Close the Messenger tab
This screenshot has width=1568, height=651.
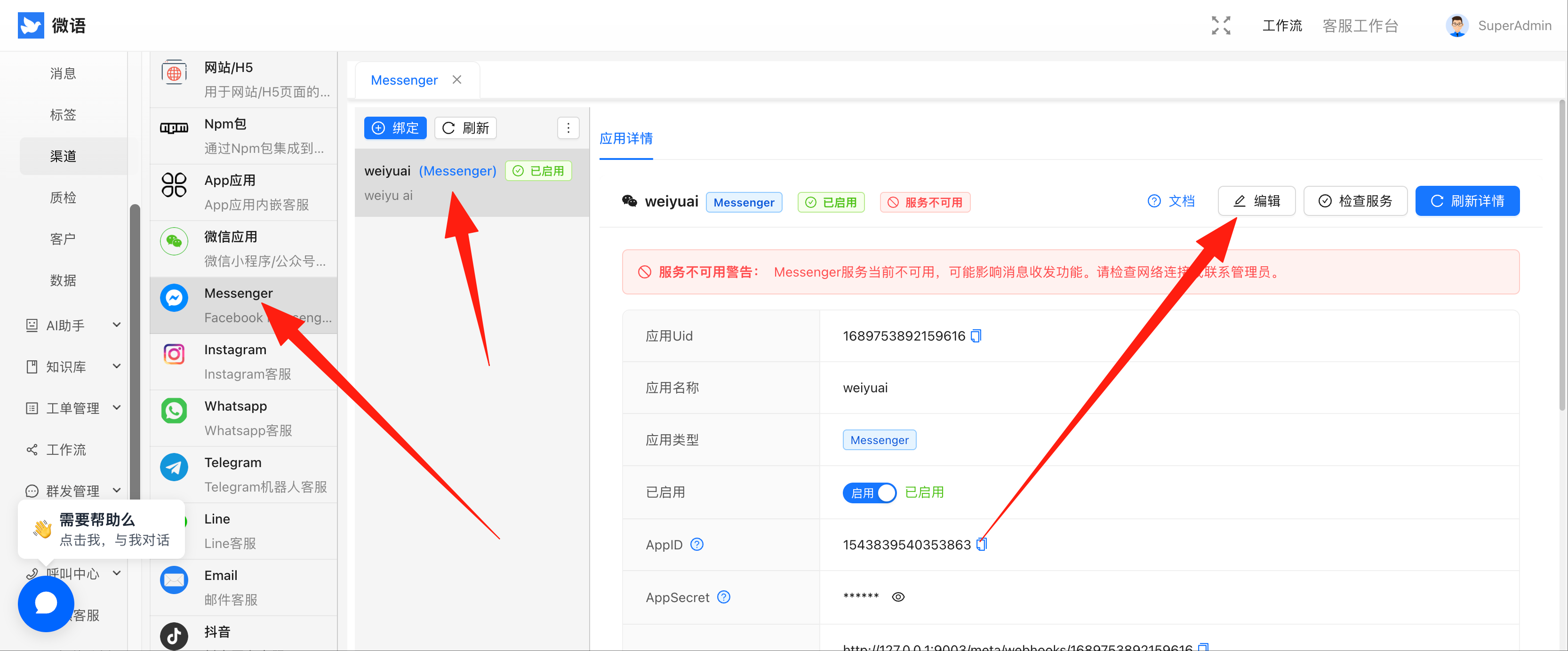pyautogui.click(x=457, y=79)
